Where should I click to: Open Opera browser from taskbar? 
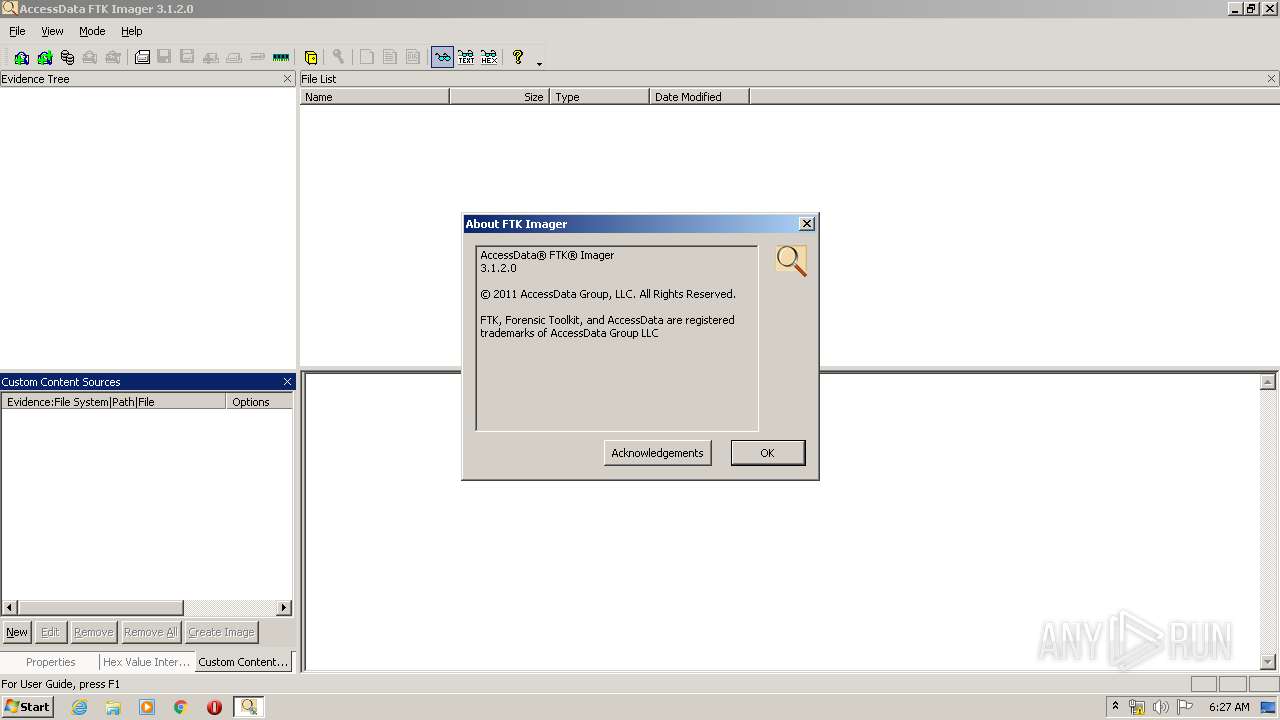(x=214, y=707)
